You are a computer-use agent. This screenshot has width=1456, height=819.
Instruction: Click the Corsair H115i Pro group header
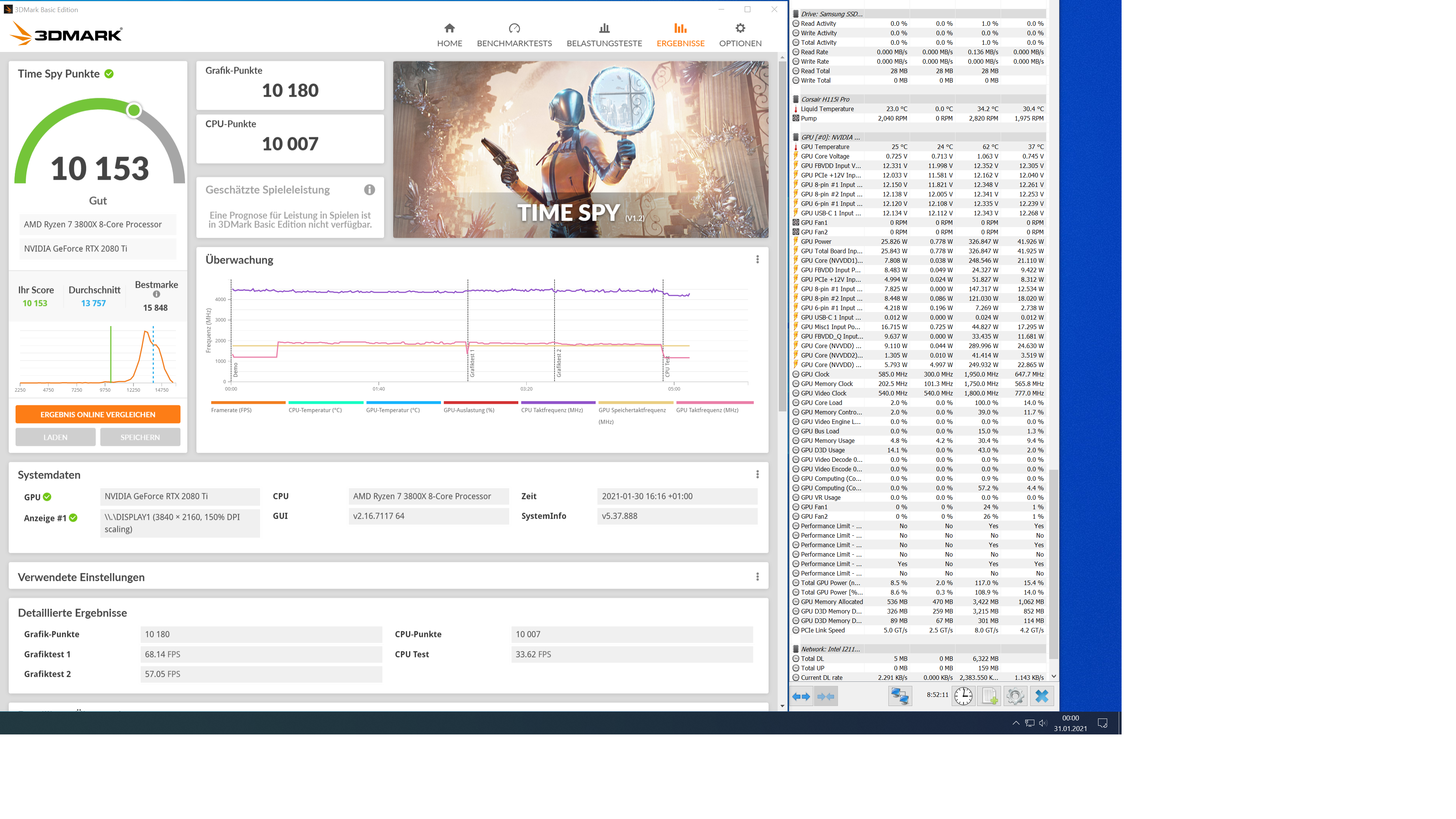(825, 99)
